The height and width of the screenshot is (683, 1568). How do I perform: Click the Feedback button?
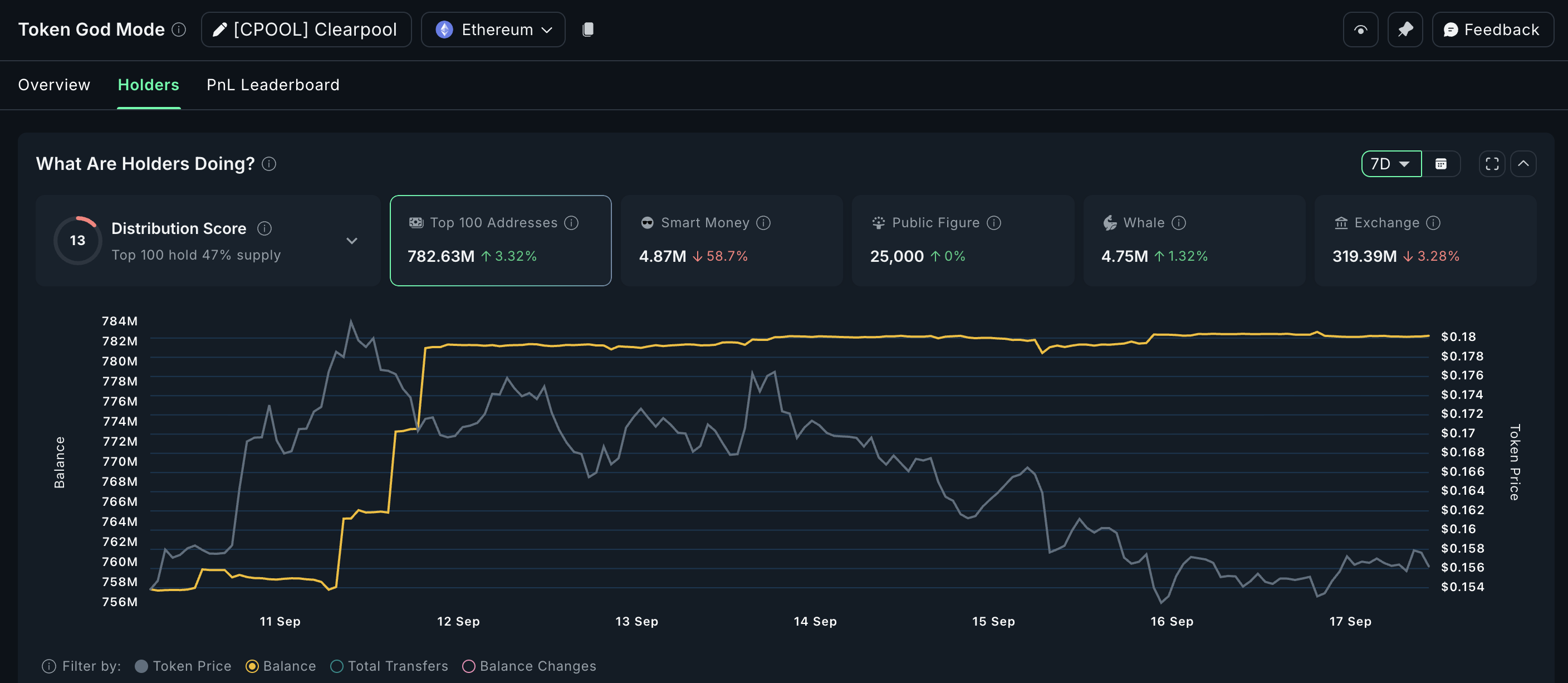tap(1491, 29)
